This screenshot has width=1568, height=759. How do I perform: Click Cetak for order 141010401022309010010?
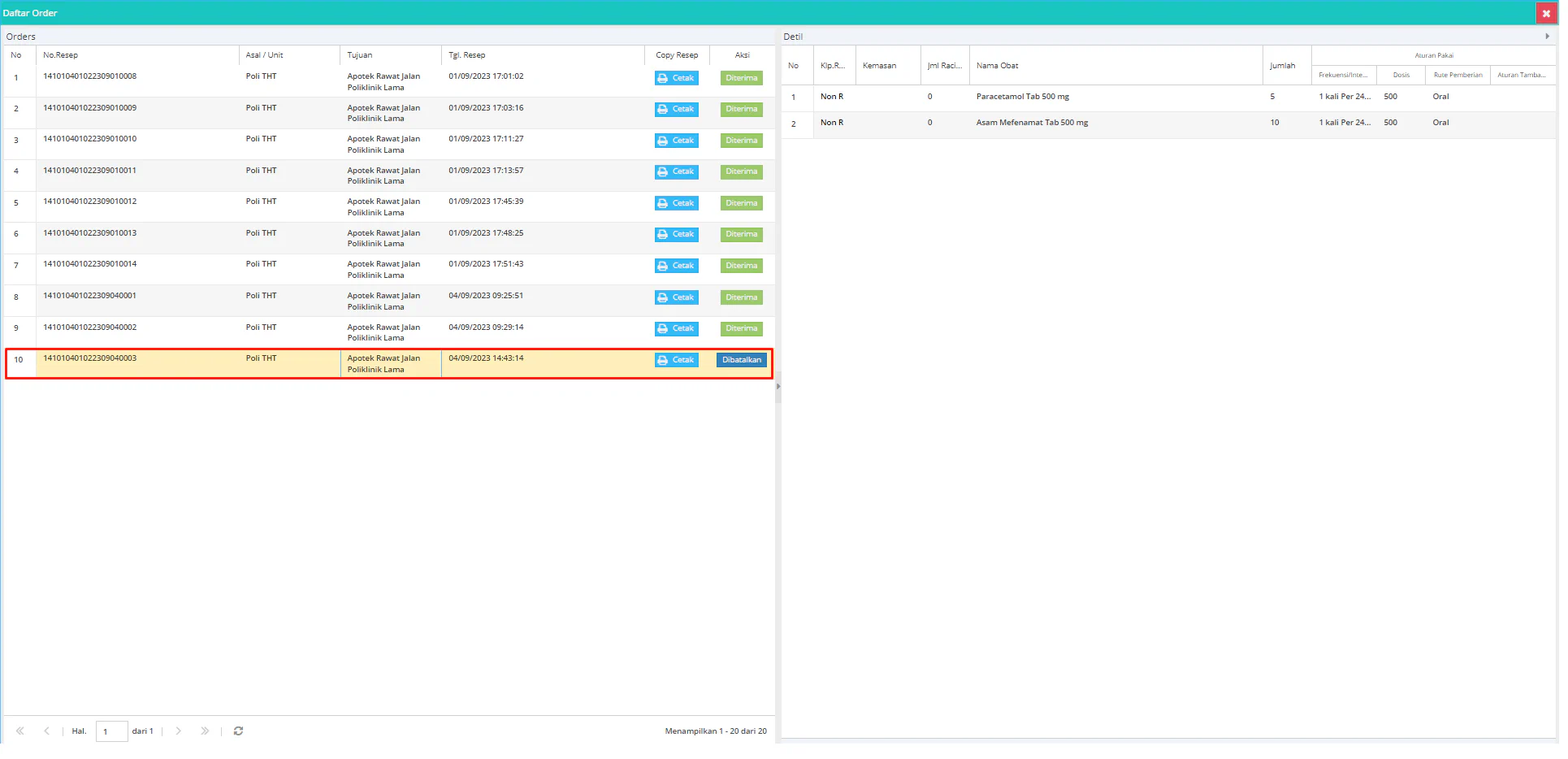pyautogui.click(x=676, y=141)
